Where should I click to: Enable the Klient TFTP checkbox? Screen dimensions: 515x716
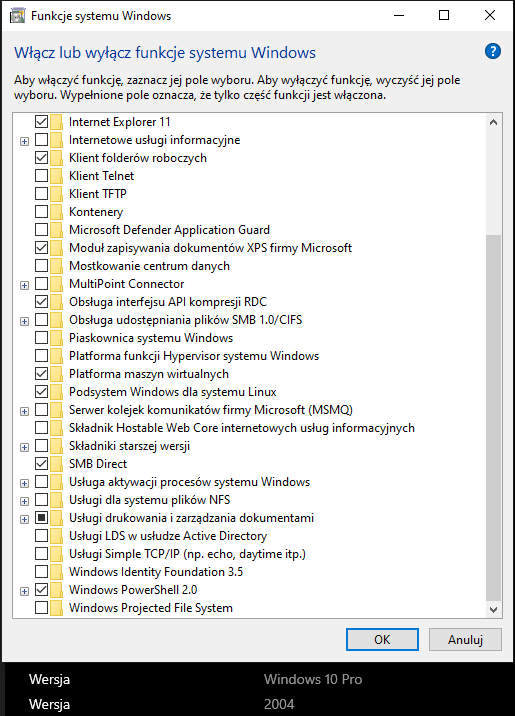(x=42, y=194)
